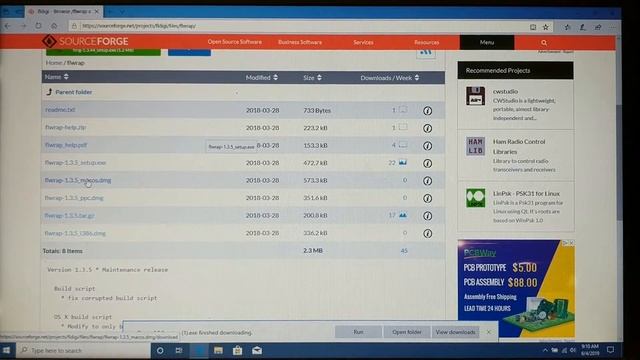Image resolution: width=640 pixels, height=360 pixels.
Task: Close the PCBWay advertisement
Action: click(x=572, y=243)
